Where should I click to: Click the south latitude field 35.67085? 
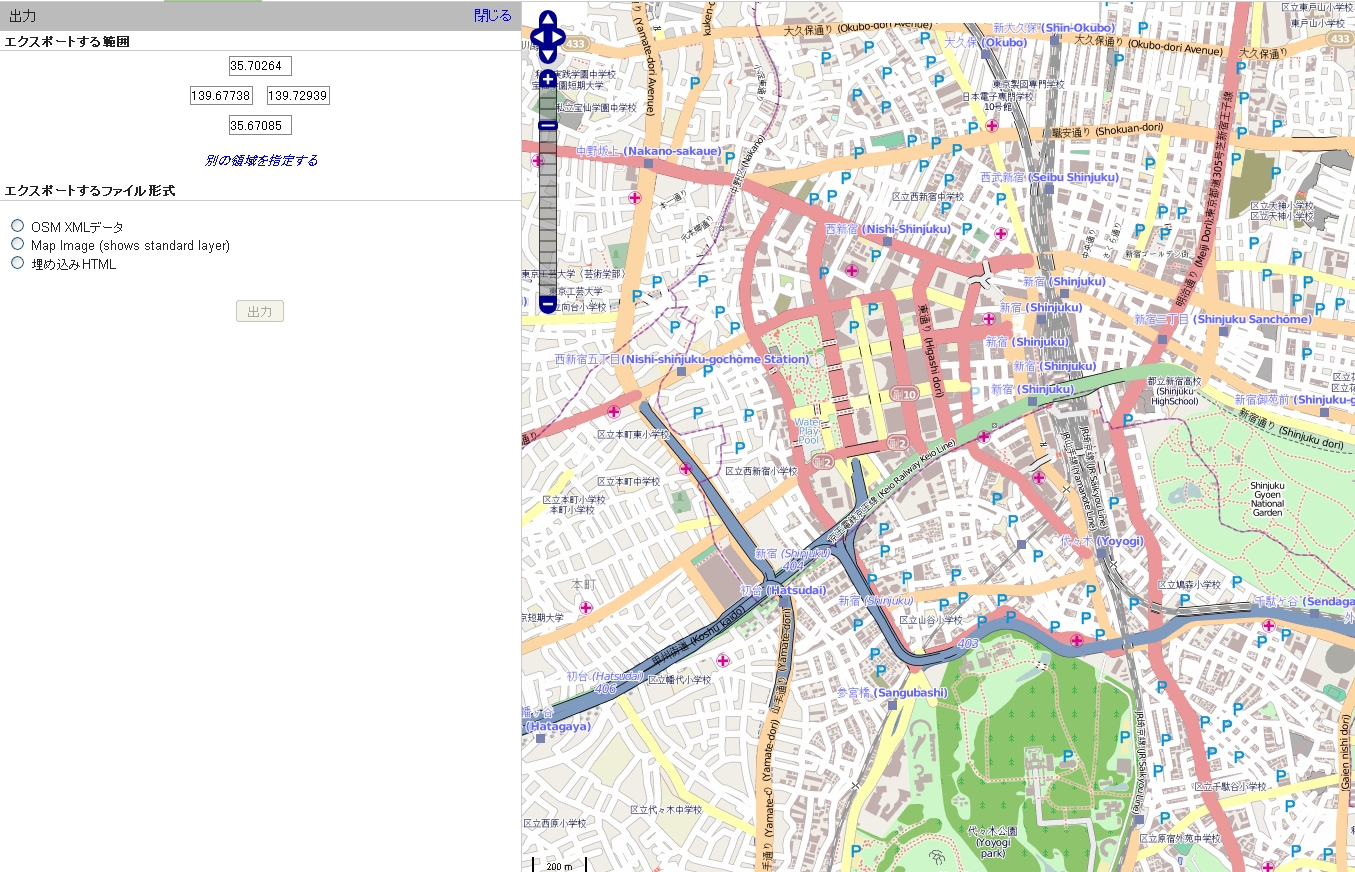coord(260,126)
